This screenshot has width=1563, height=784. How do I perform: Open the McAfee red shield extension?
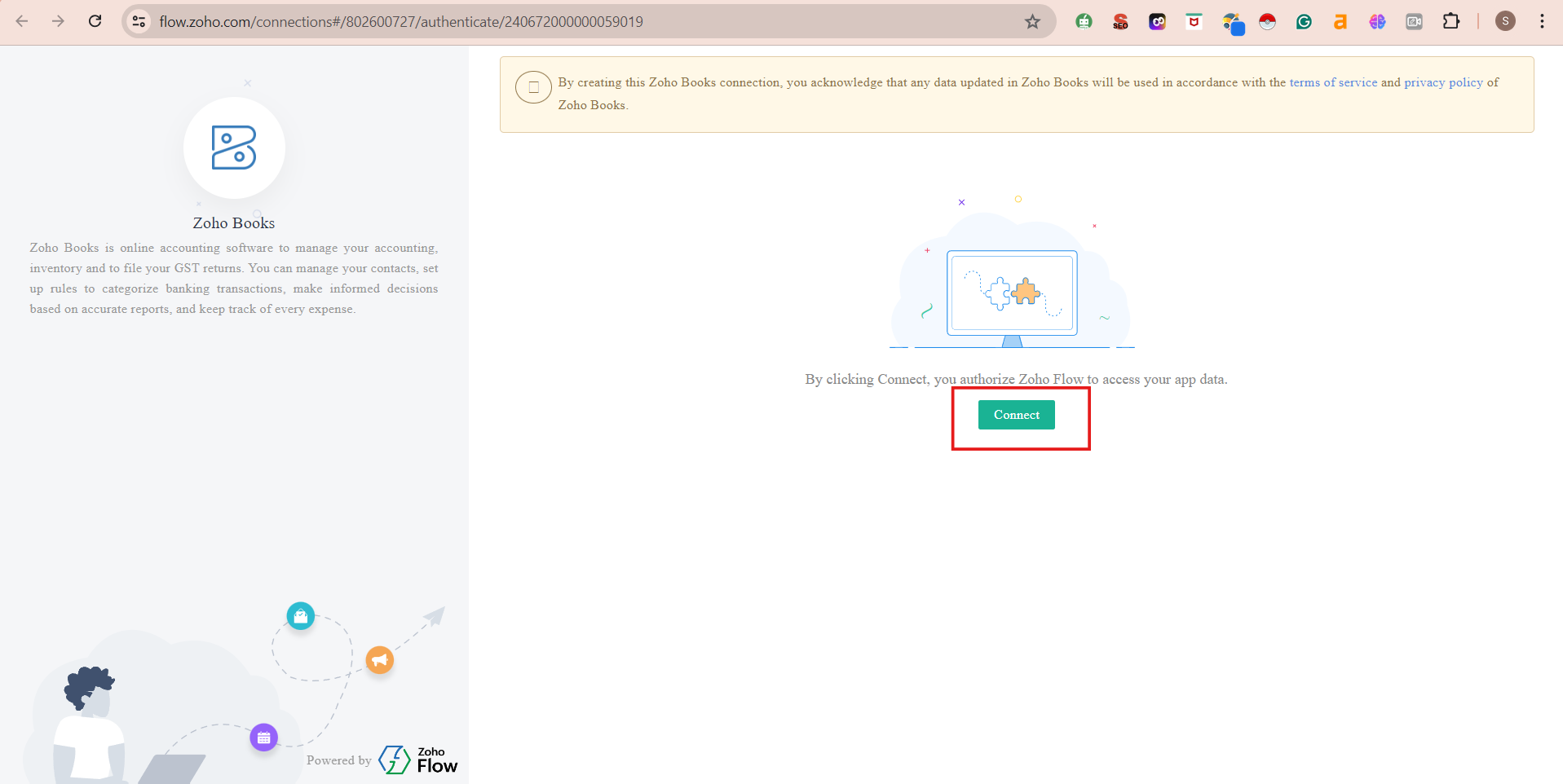pyautogui.click(x=1194, y=21)
